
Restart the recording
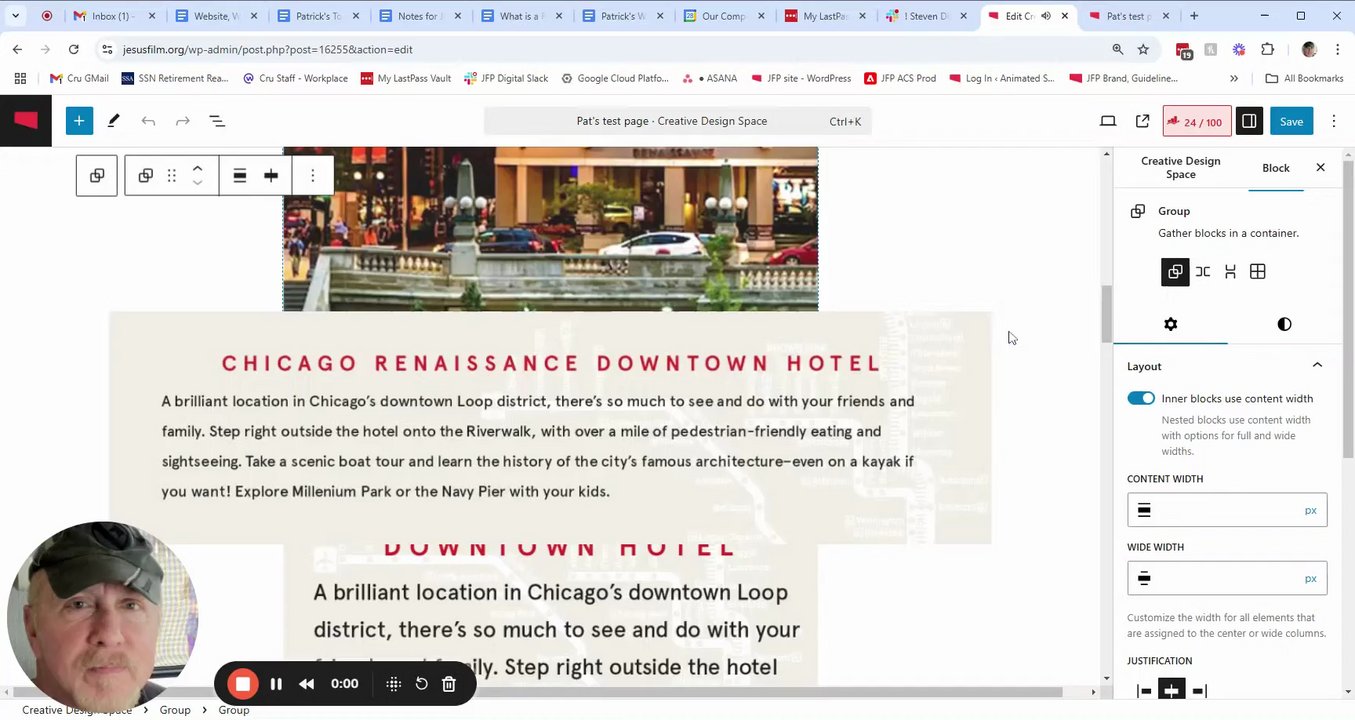click(422, 684)
